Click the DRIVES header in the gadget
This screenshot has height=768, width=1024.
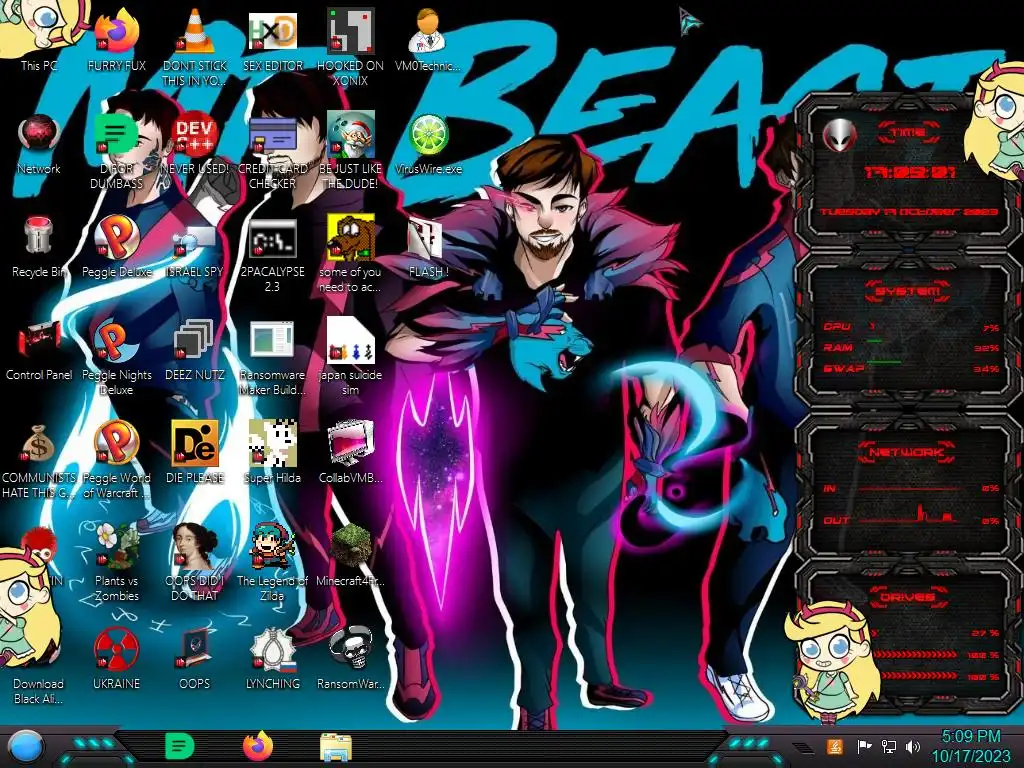[906, 597]
